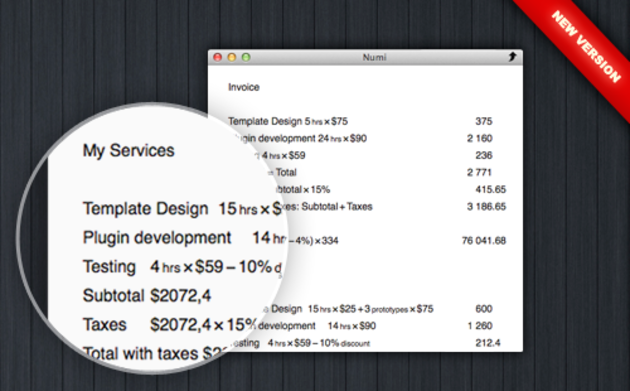Click the yellow minimize button of Numi window
This screenshot has height=391, width=630.
tap(232, 57)
